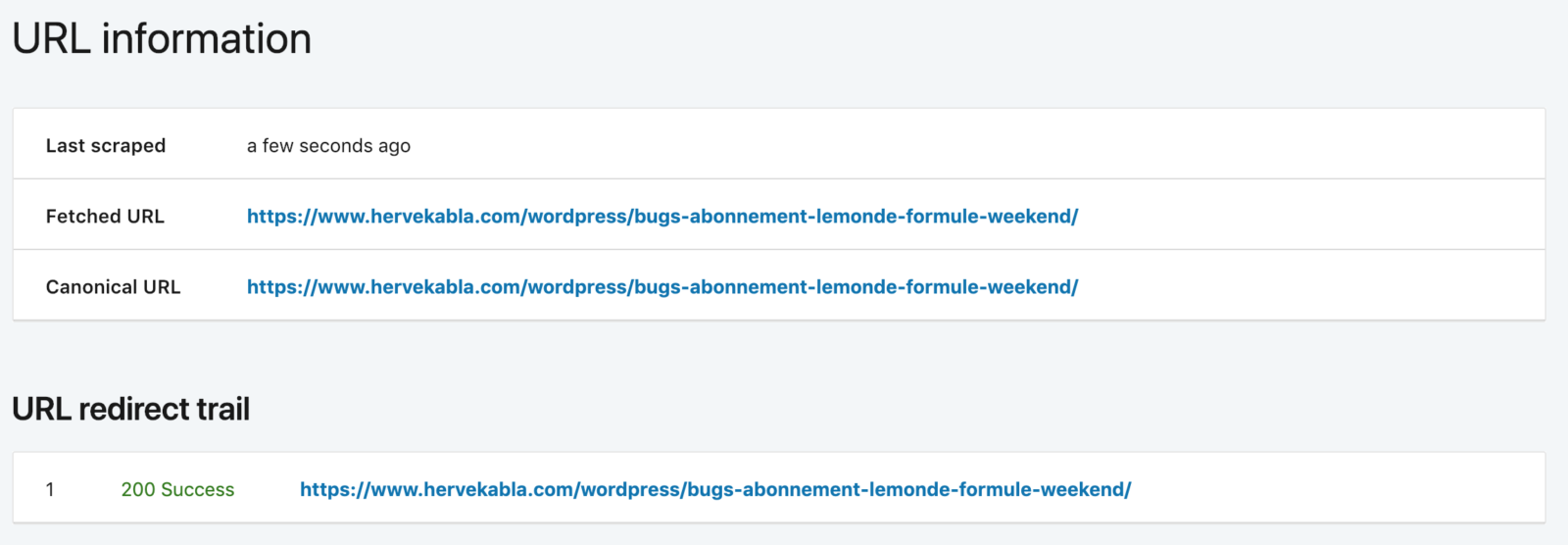Click the 'Last scraped' label
Viewport: 1568px width, 545px height.
[106, 146]
